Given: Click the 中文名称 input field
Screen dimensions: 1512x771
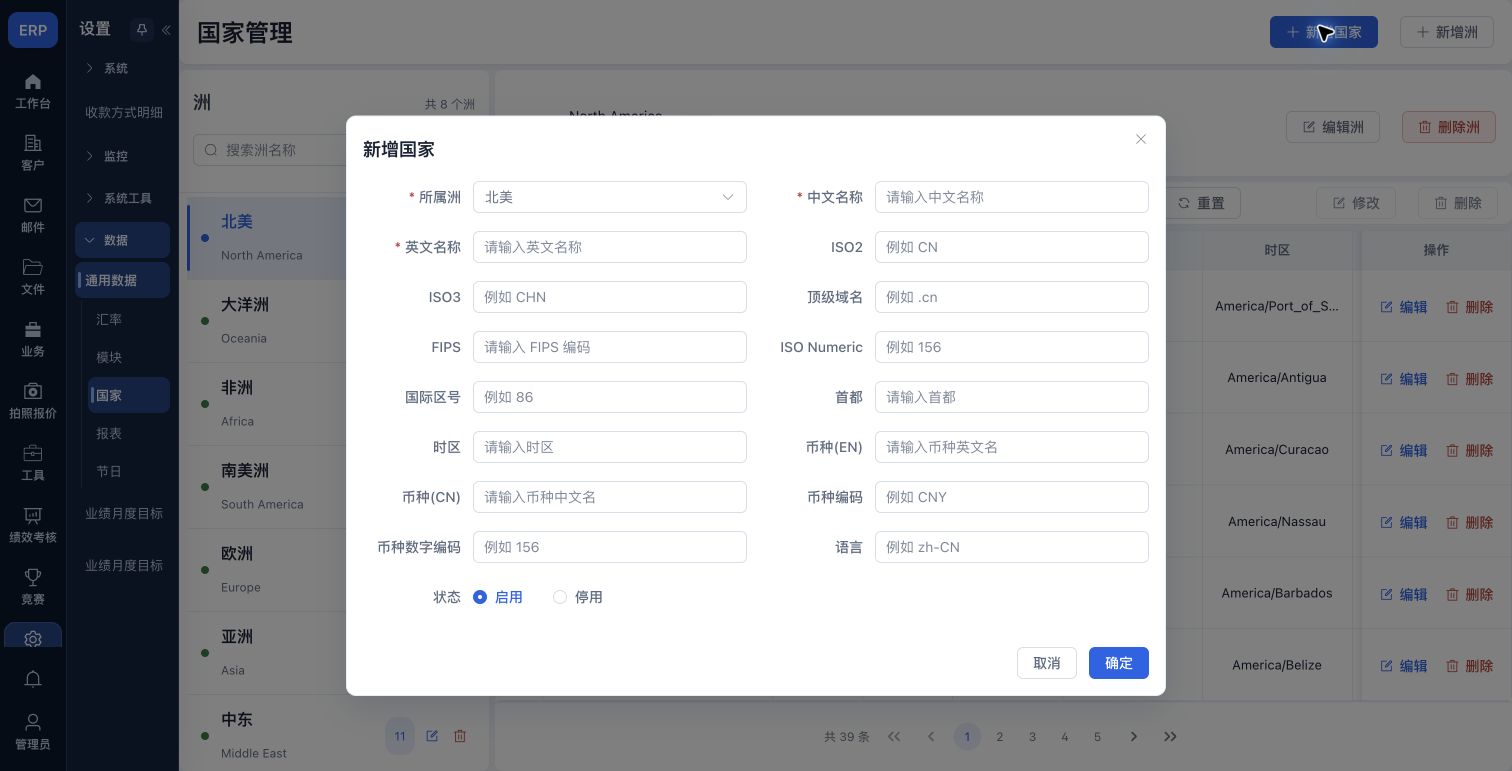Looking at the screenshot, I should pyautogui.click(x=1012, y=197).
